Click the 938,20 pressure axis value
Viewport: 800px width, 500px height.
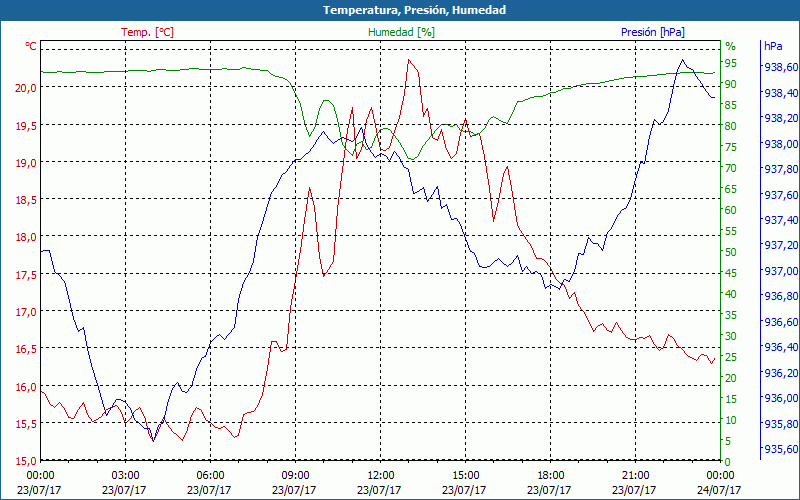point(781,118)
